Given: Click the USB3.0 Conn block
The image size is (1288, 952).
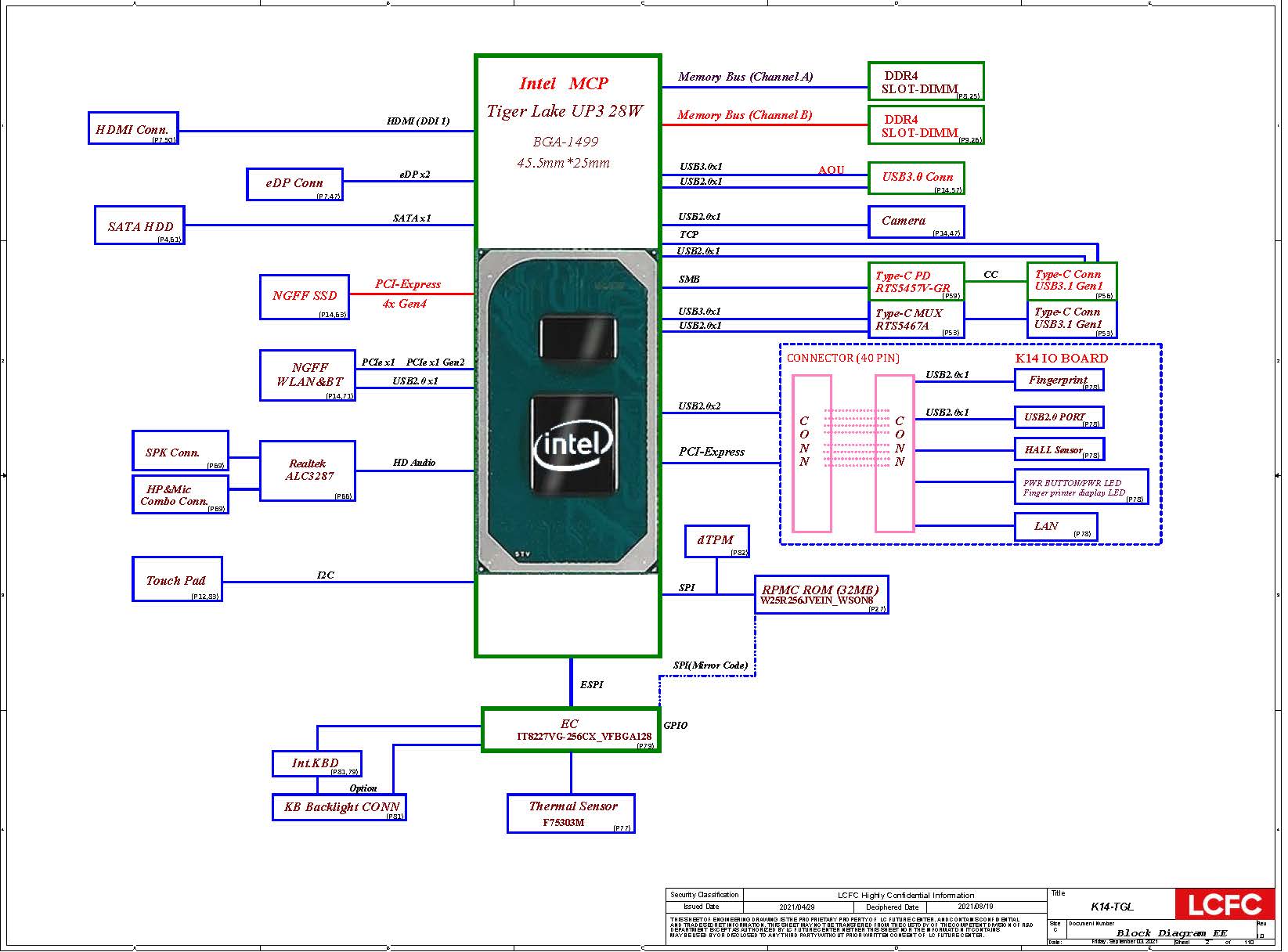Looking at the screenshot, I should 917,178.
